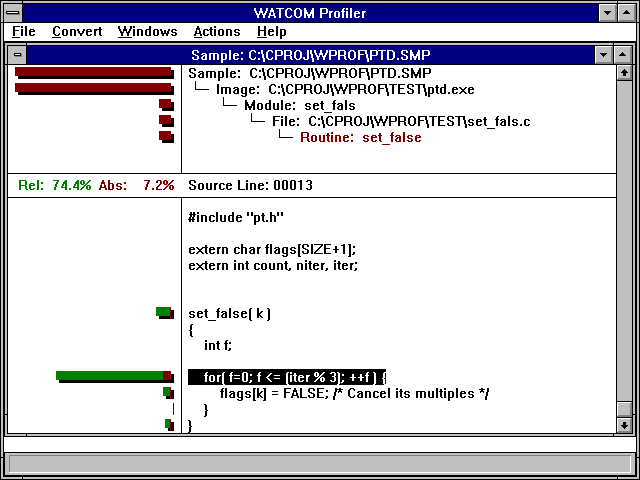
Task: Click the bar beside the Routine set_false entry
Action: tap(166, 137)
